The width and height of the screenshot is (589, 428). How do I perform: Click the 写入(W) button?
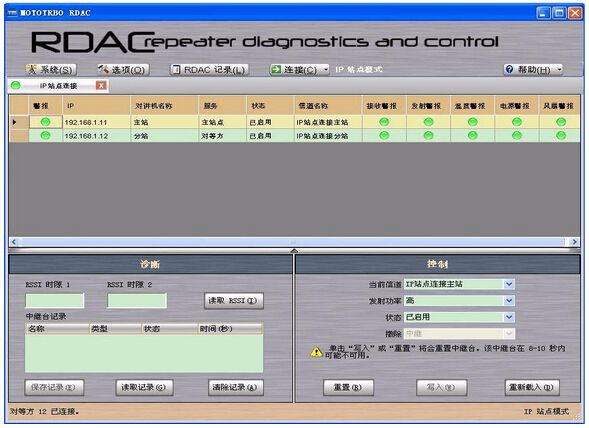pyautogui.click(x=441, y=387)
